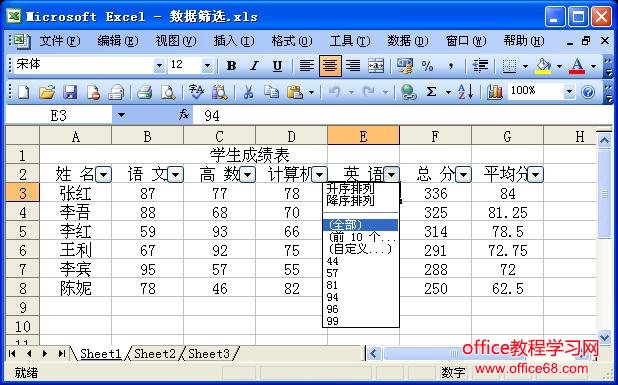Open Excel Help question mark

click(x=588, y=92)
